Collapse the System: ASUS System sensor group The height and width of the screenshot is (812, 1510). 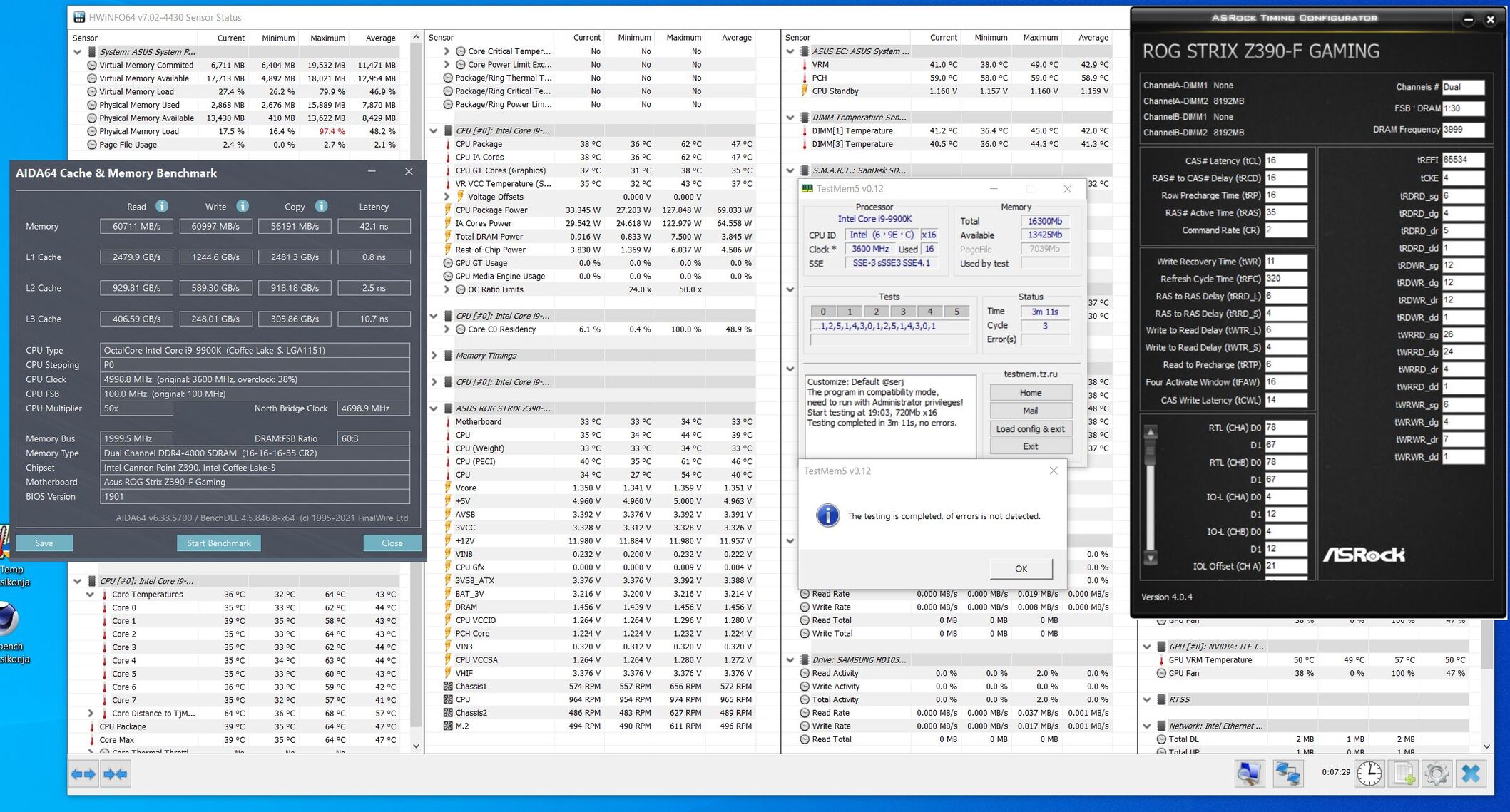point(77,52)
